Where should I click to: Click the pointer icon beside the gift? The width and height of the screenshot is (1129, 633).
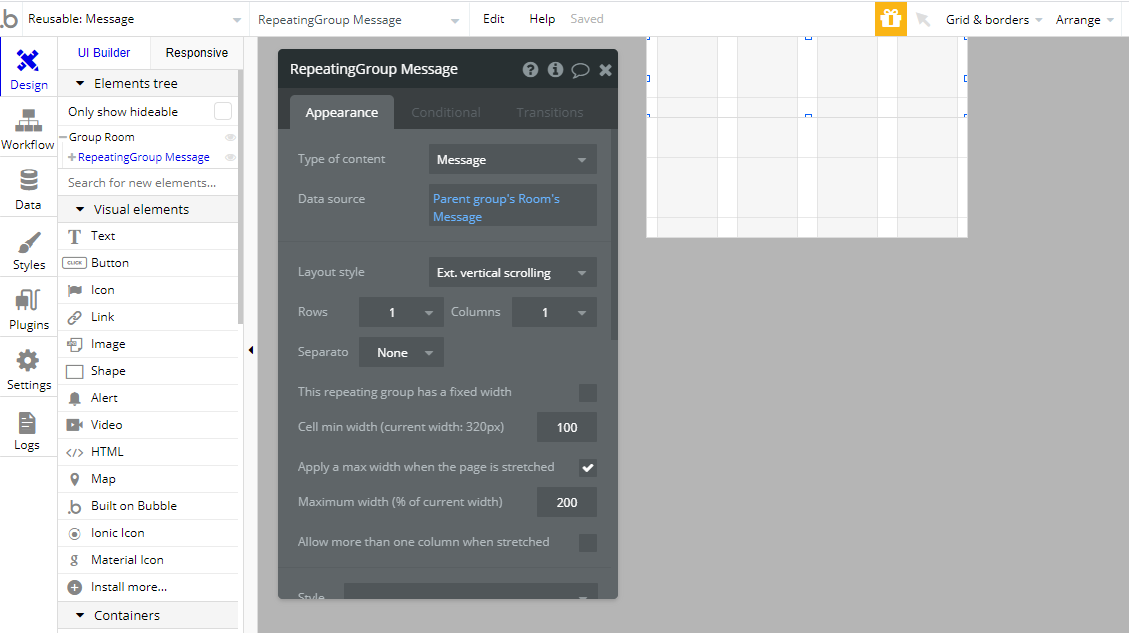click(922, 19)
